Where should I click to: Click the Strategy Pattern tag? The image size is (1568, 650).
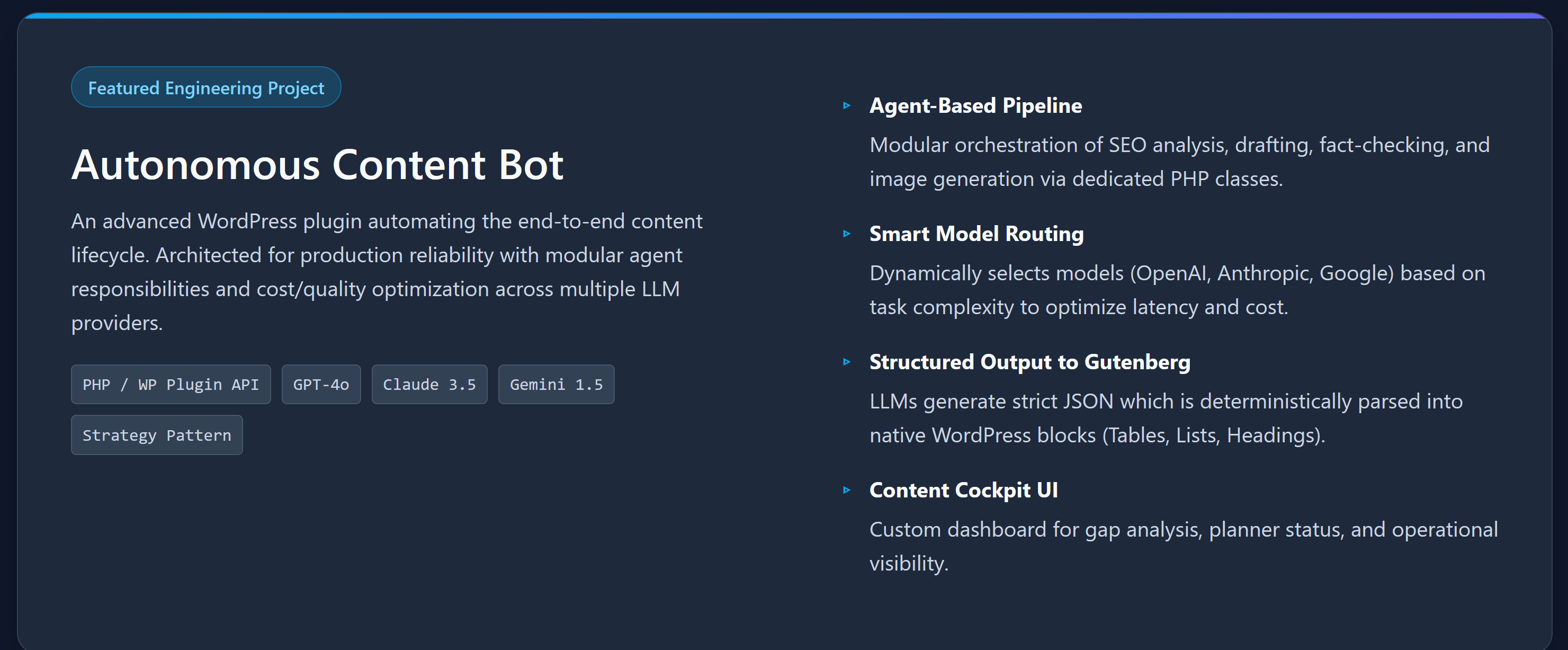(156, 435)
